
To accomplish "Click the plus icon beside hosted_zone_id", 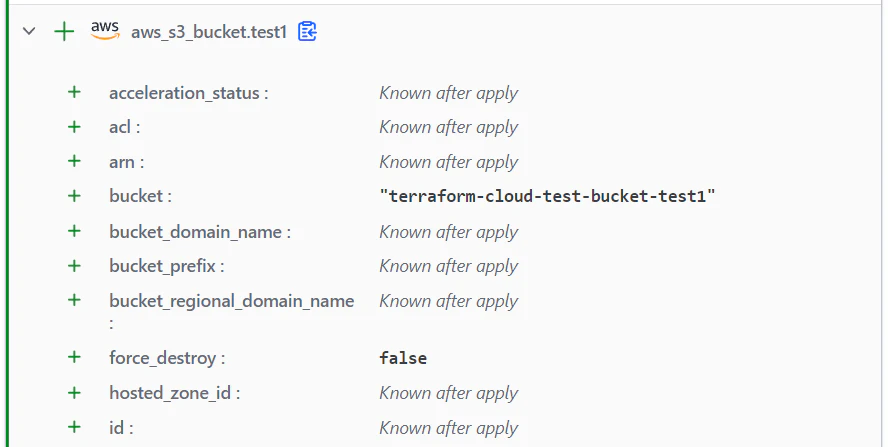I will (74, 392).
